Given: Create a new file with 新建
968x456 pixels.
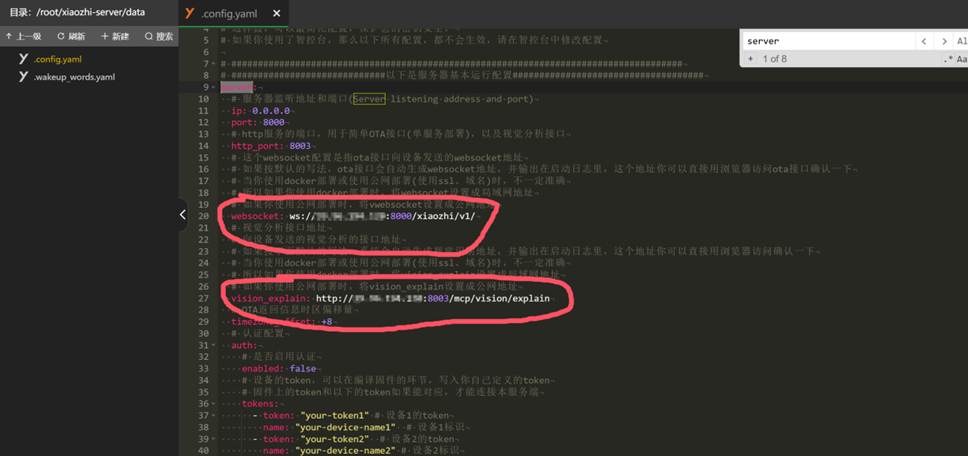Looking at the screenshot, I should (115, 36).
